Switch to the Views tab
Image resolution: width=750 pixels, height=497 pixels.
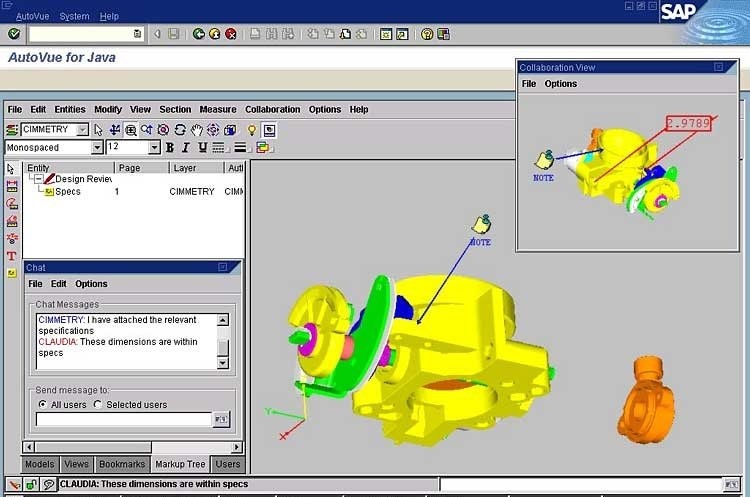pos(77,464)
